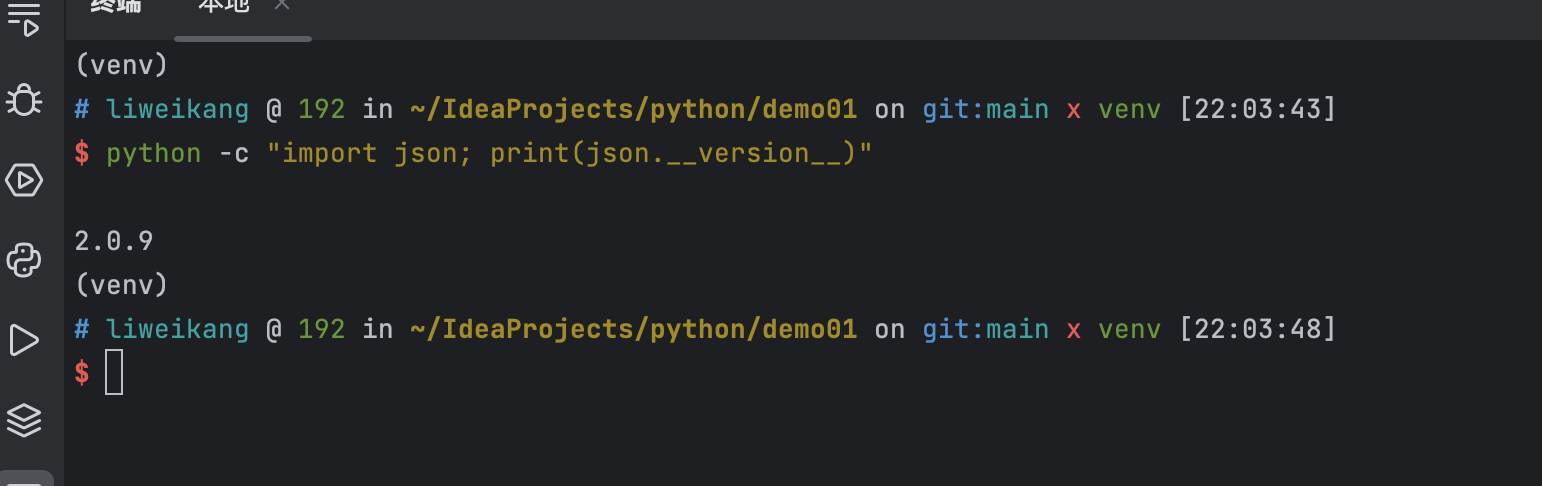Click the run list icon at sidebar top
This screenshot has height=486, width=1542.
click(24, 20)
